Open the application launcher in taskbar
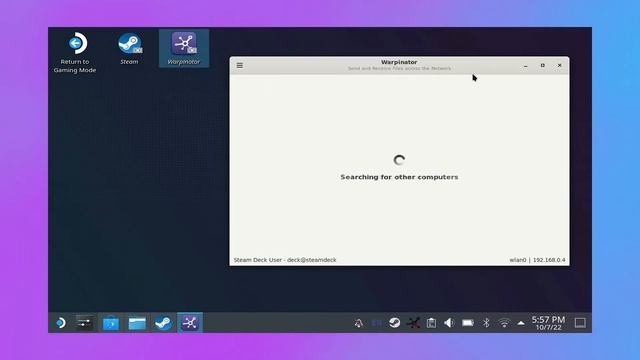640x360 pixels. [x=61, y=323]
